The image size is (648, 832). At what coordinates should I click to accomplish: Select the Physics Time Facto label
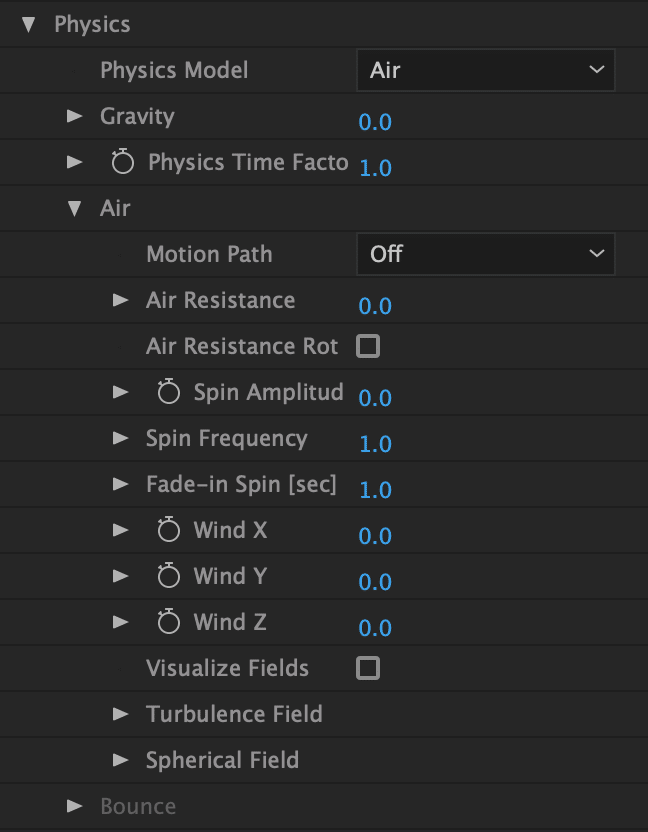(248, 162)
